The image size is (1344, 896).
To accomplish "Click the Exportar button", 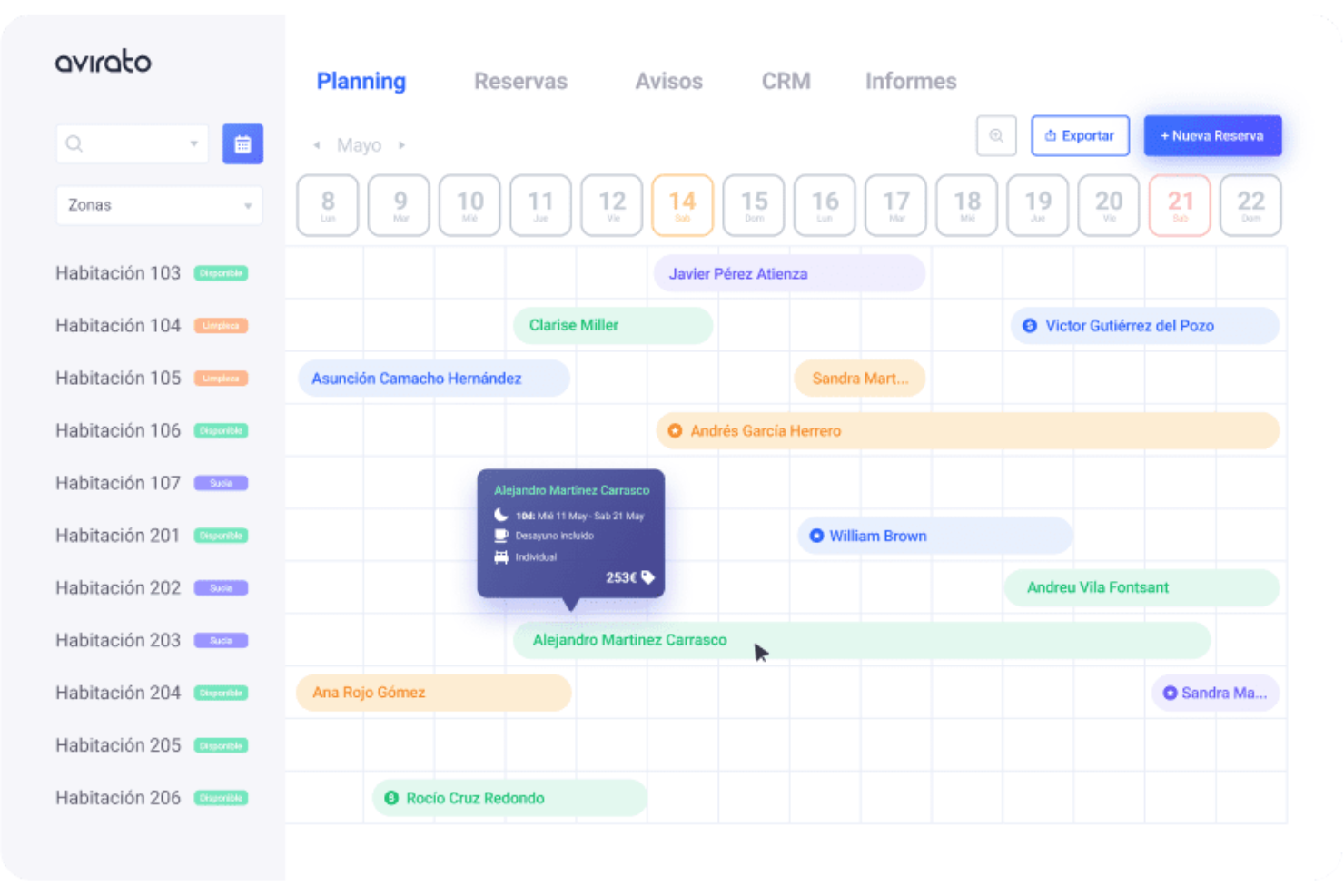I will coord(1080,136).
